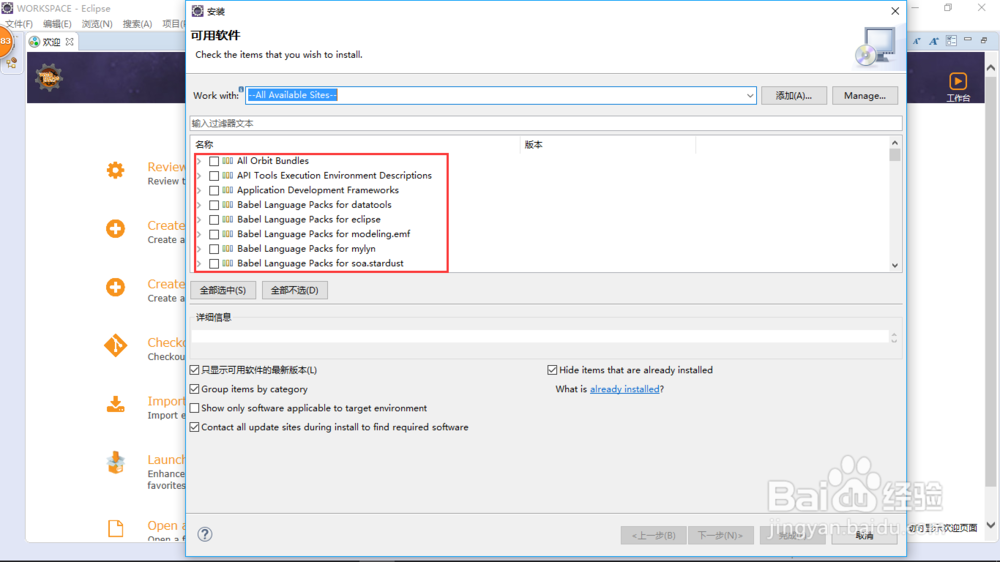Viewport: 1000px width, 562px height.
Task: Click the Launch marketplace icon
Action: pos(115,462)
